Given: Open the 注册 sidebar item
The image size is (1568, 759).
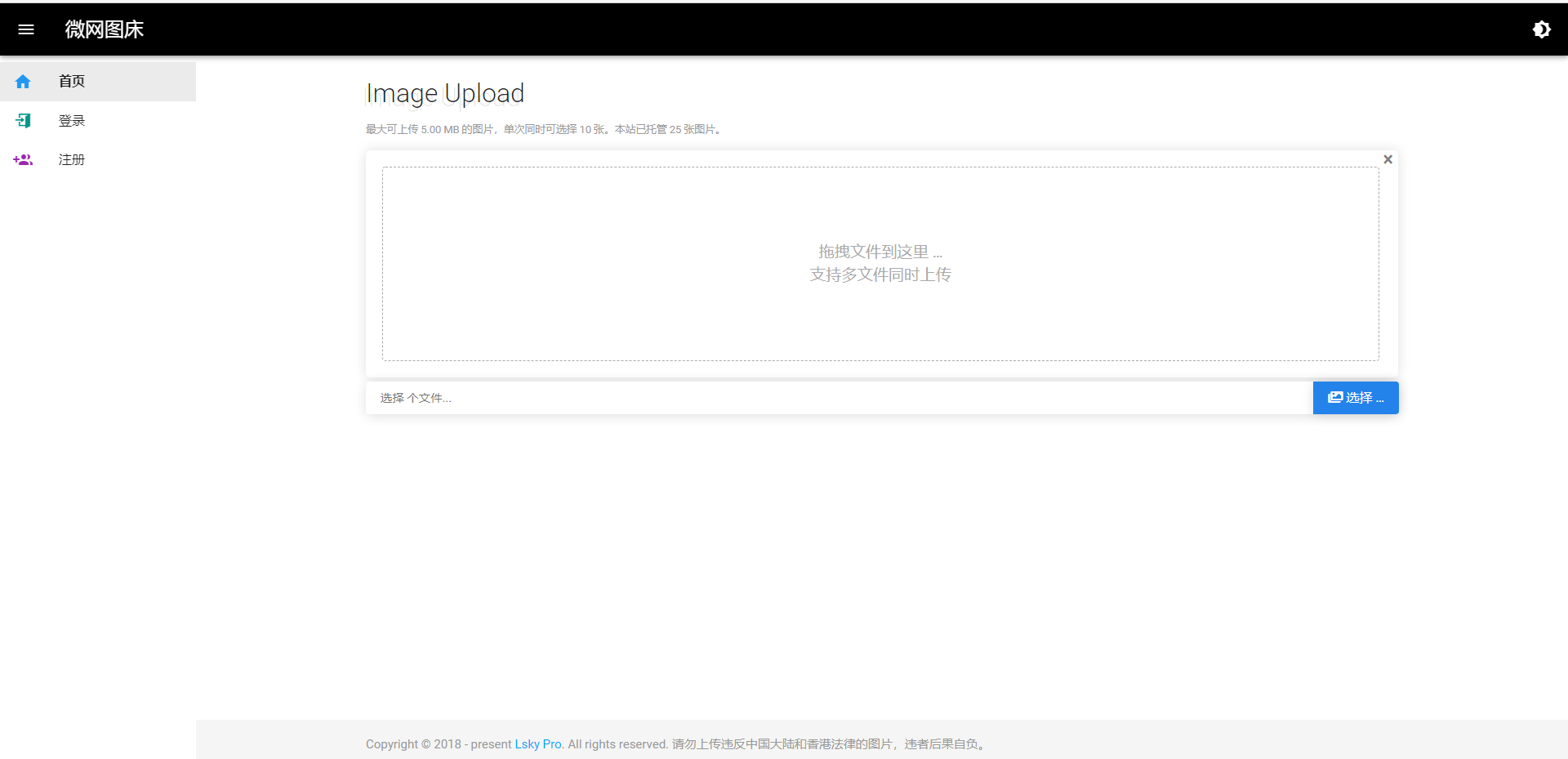Looking at the screenshot, I should coord(98,160).
